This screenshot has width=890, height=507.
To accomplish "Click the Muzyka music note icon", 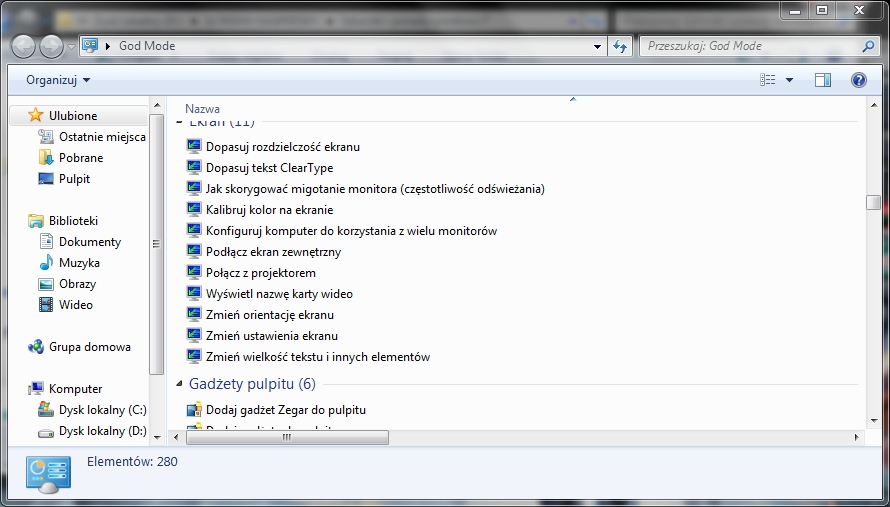I will pyautogui.click(x=46, y=263).
